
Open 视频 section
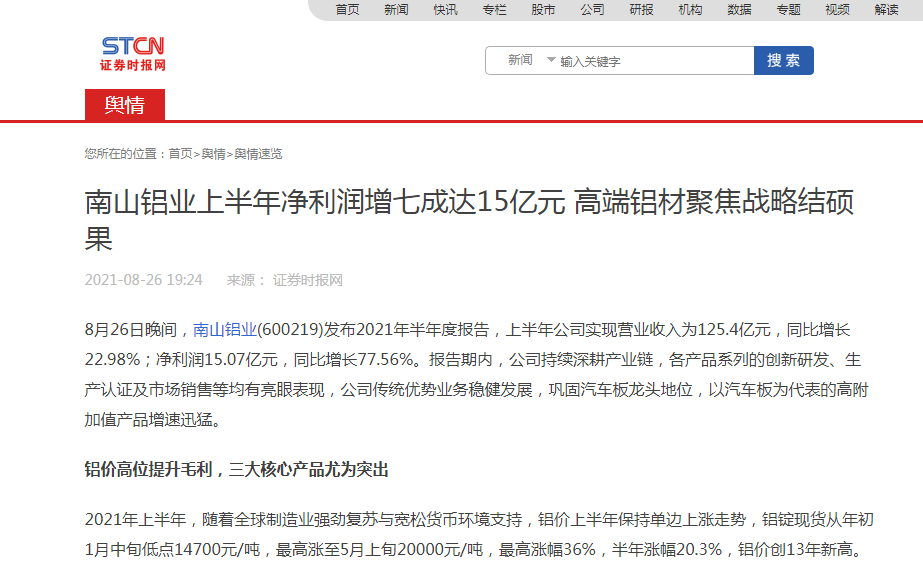click(837, 10)
